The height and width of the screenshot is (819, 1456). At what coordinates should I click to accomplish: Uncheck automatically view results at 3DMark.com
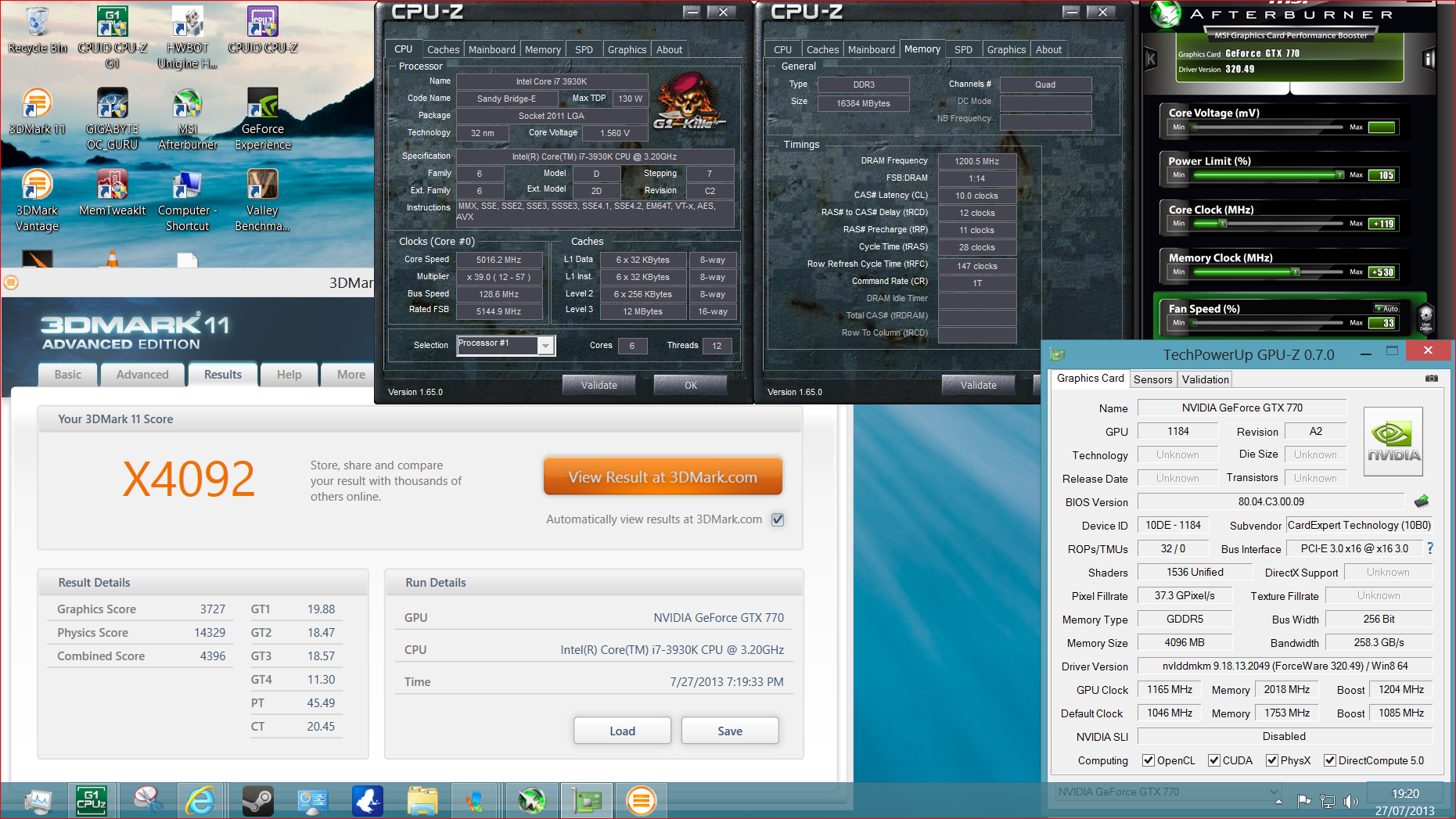pos(778,519)
